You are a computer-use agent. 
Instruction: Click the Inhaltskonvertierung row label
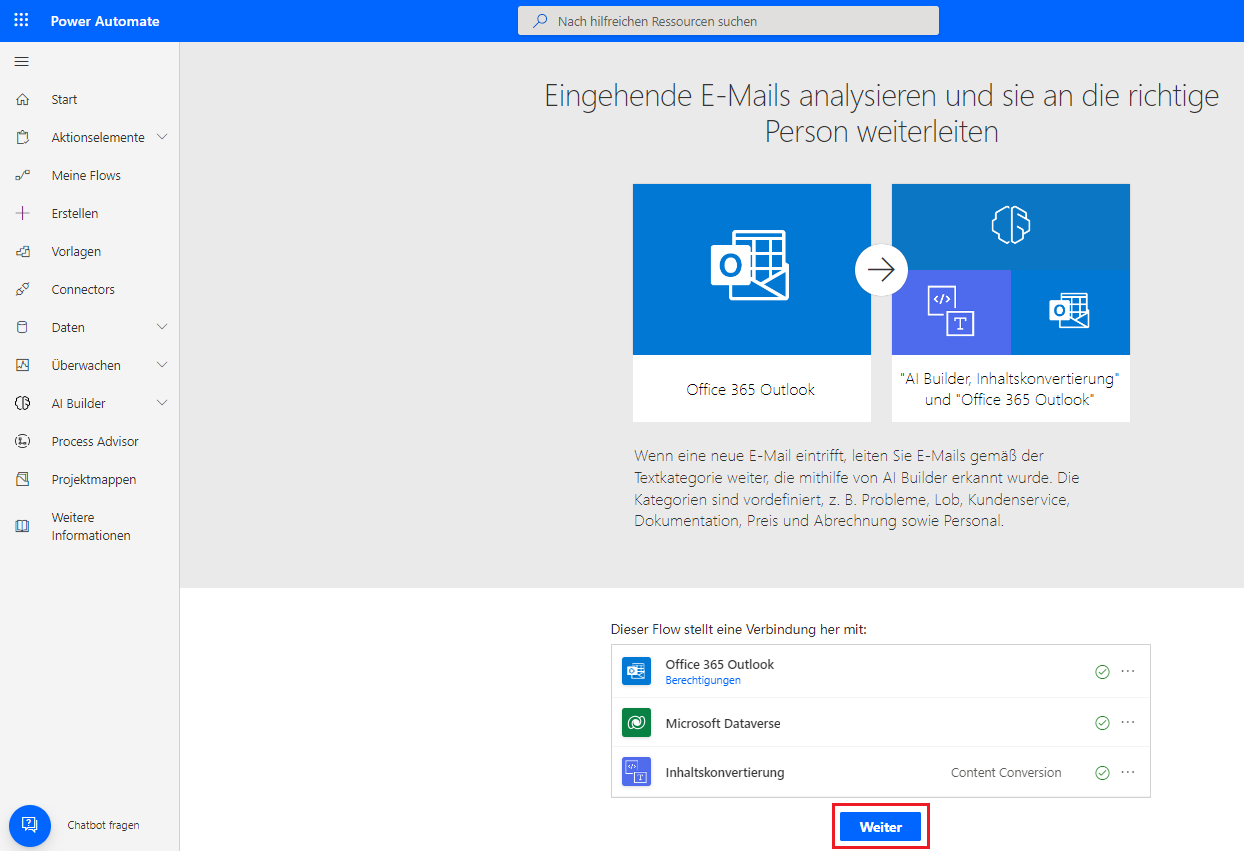coord(725,773)
